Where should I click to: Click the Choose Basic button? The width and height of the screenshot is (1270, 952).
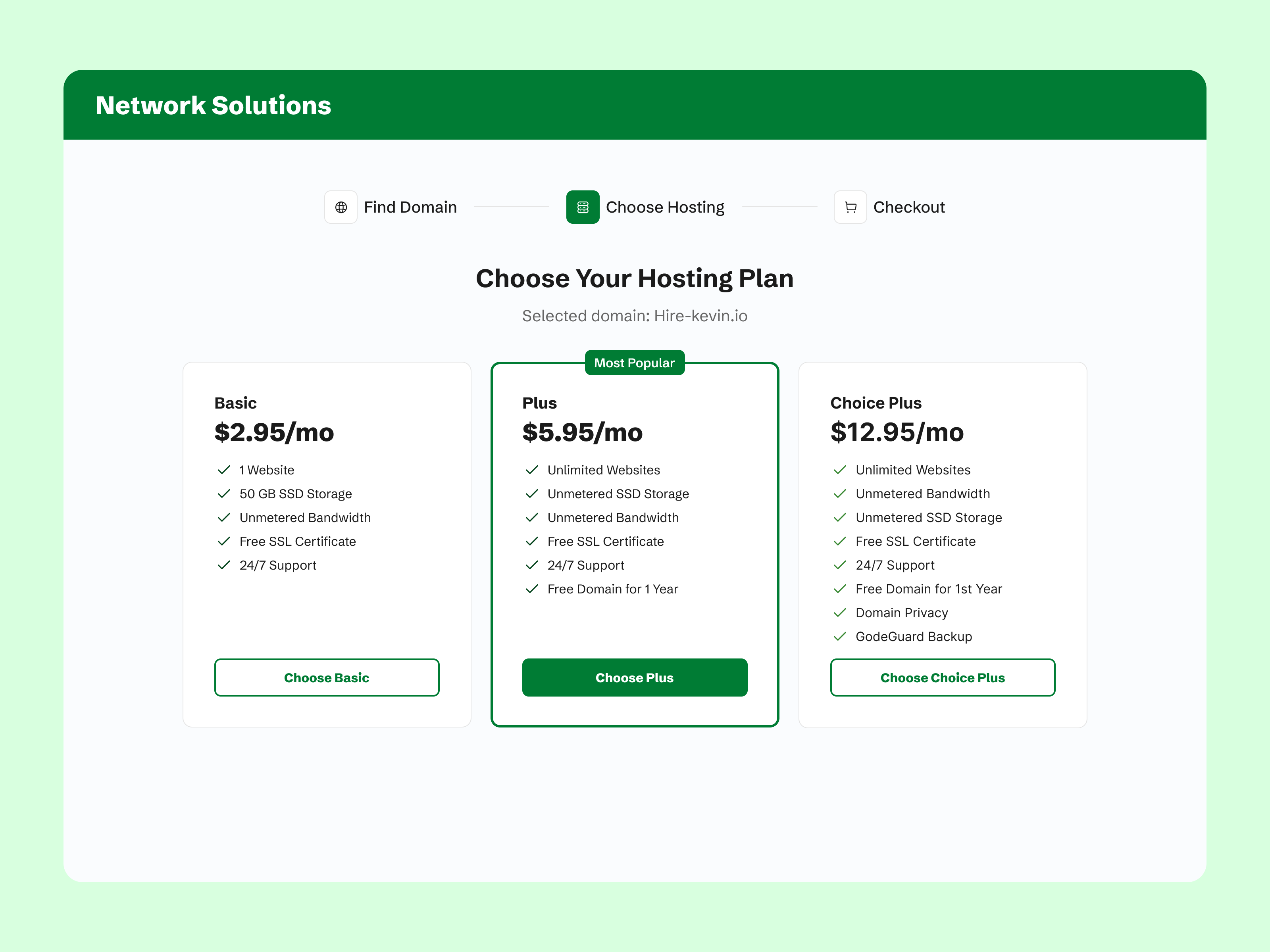coord(326,678)
